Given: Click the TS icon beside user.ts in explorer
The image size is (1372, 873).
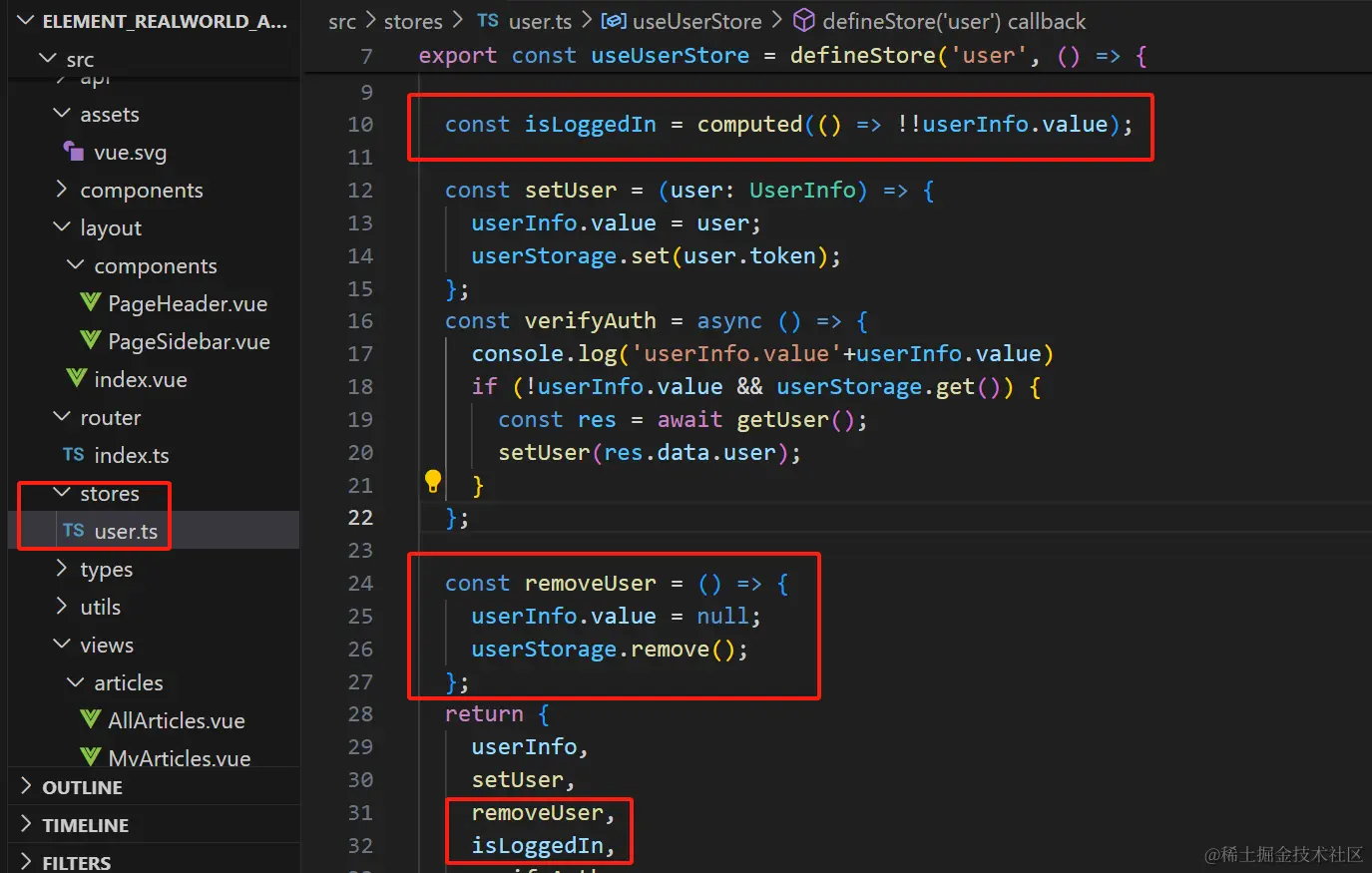Looking at the screenshot, I should tap(74, 531).
